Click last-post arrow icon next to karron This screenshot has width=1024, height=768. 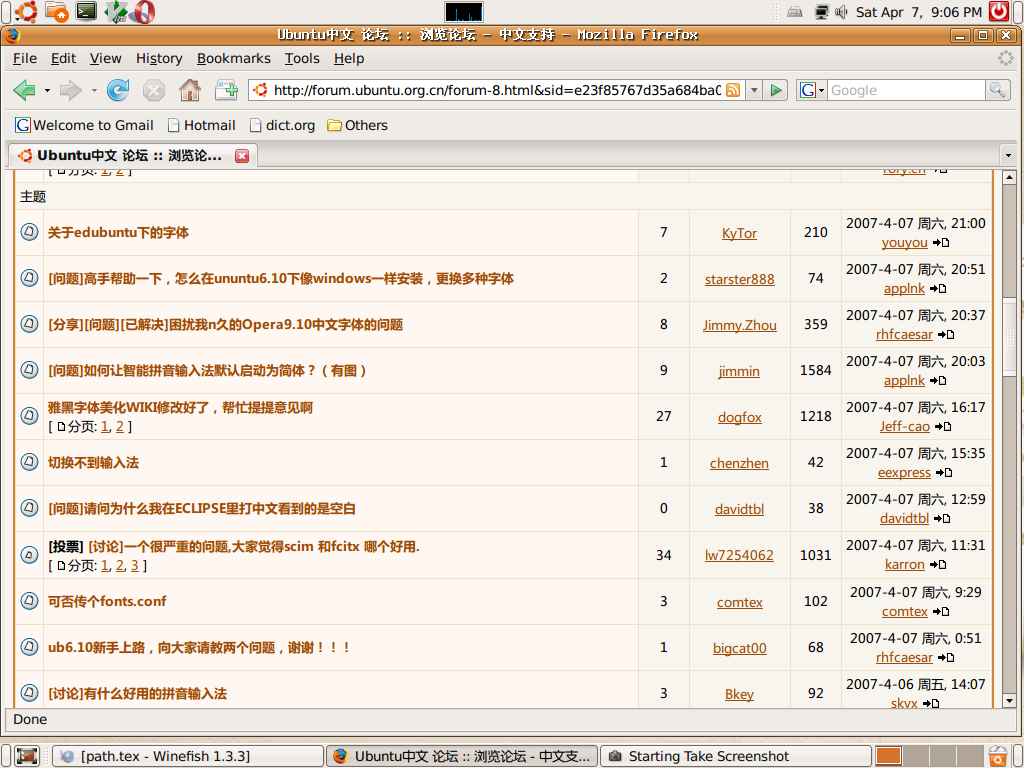(x=937, y=564)
